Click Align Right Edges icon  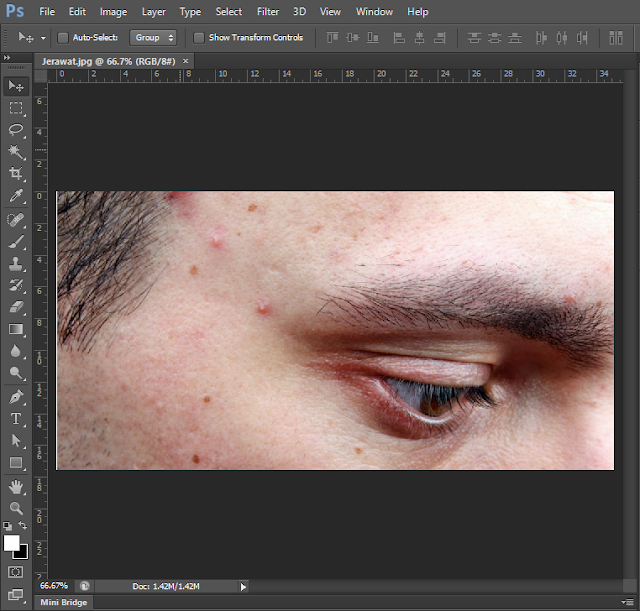point(440,38)
